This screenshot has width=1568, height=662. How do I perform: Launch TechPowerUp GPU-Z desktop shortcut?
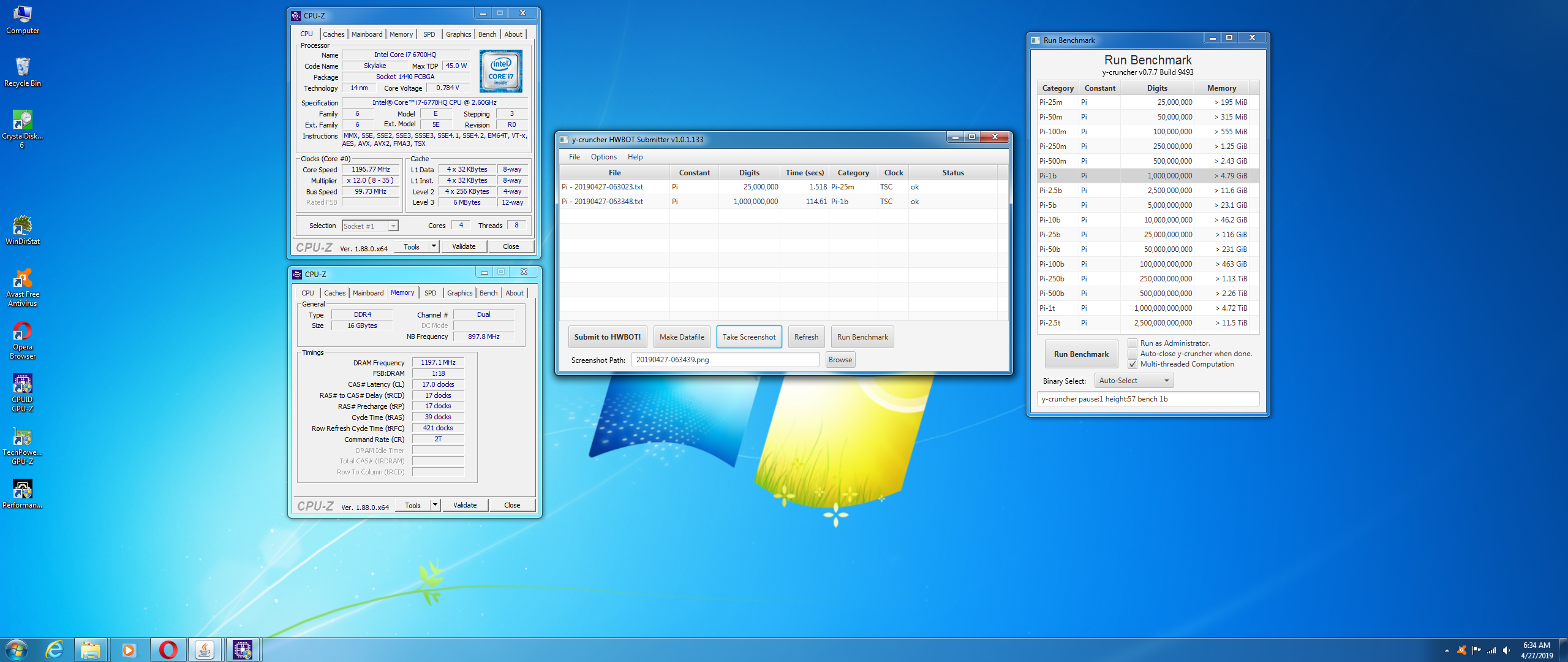23,446
